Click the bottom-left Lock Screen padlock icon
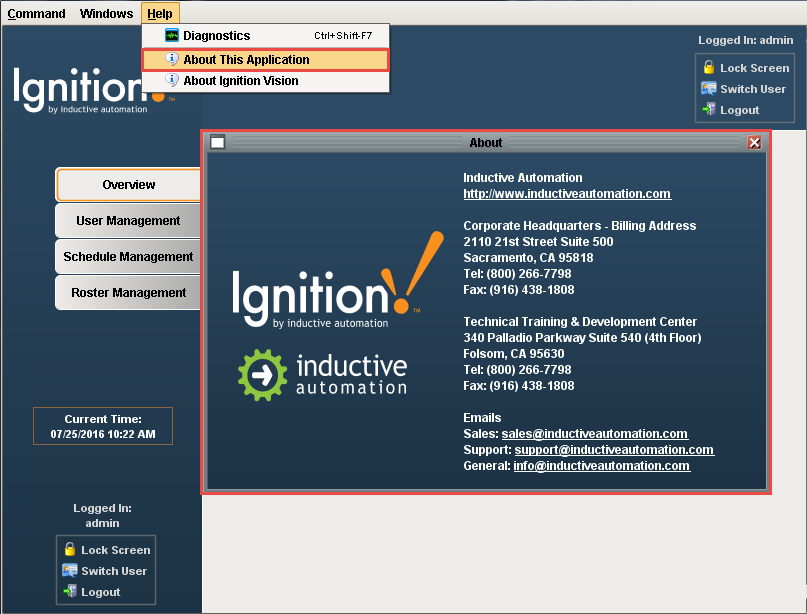 click(x=70, y=550)
